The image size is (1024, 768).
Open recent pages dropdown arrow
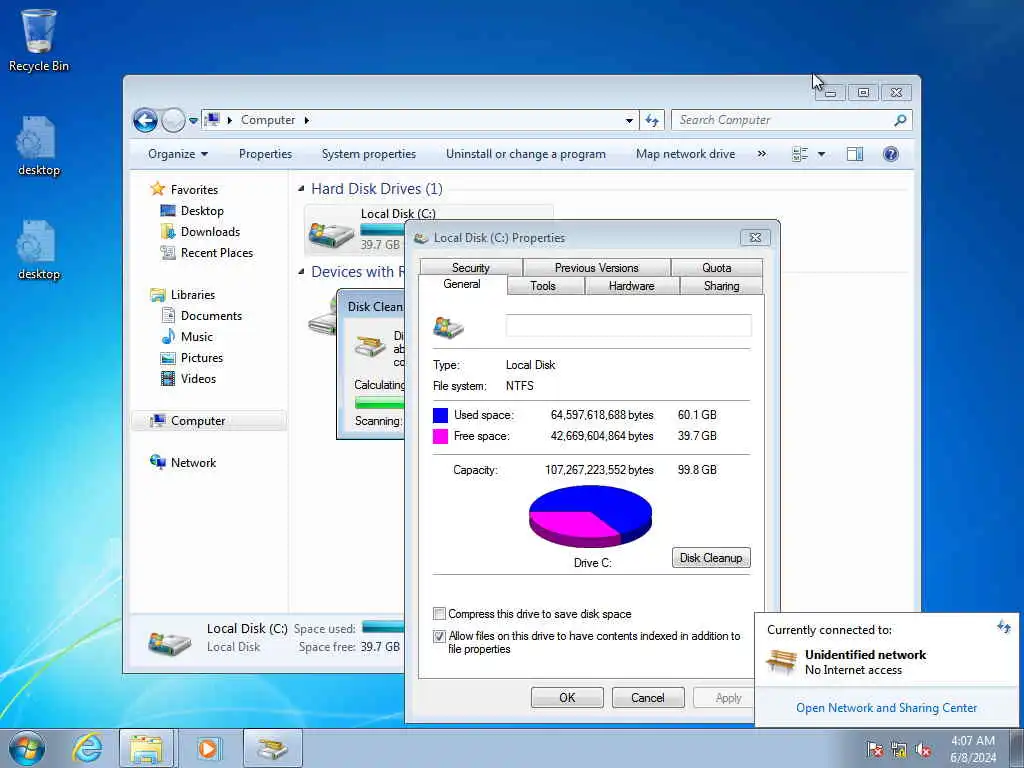pyautogui.click(x=193, y=121)
